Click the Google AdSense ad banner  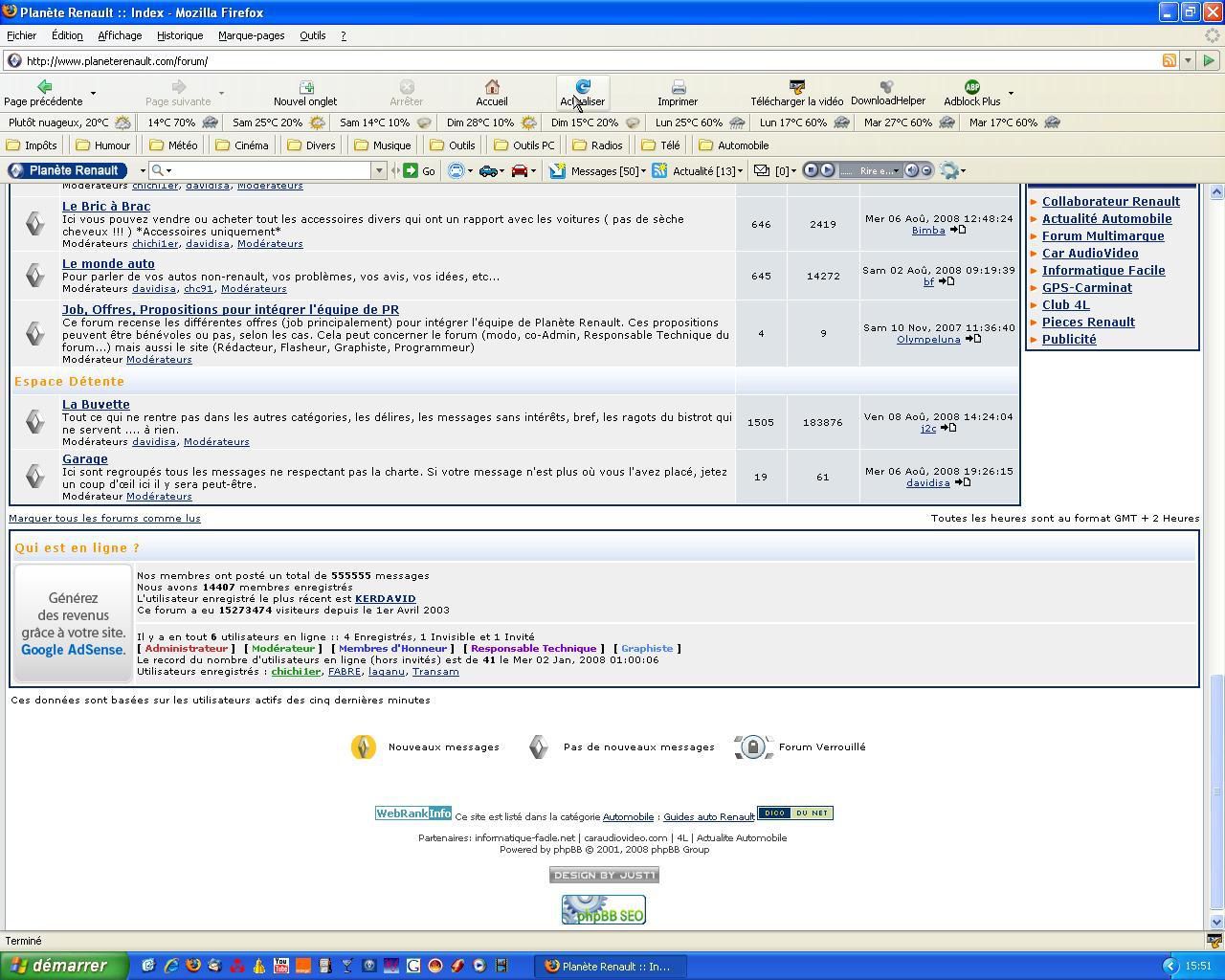pos(73,623)
